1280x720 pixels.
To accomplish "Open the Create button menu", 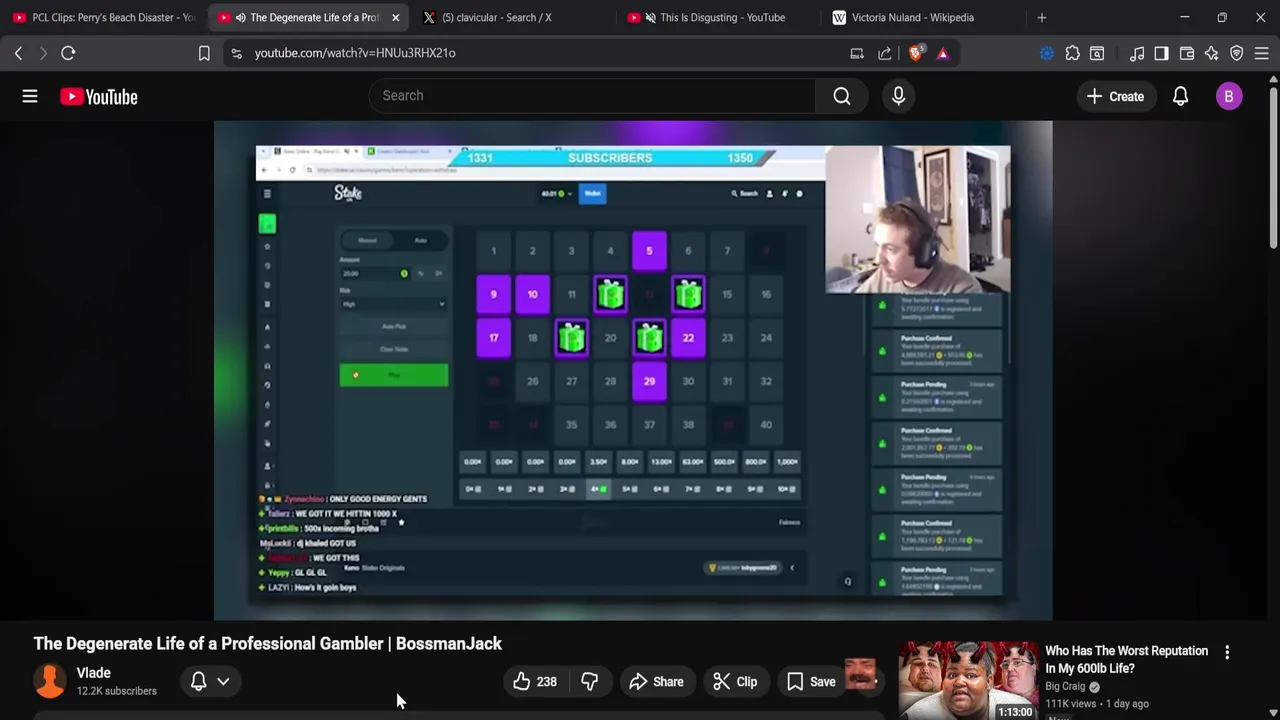I will click(1115, 96).
